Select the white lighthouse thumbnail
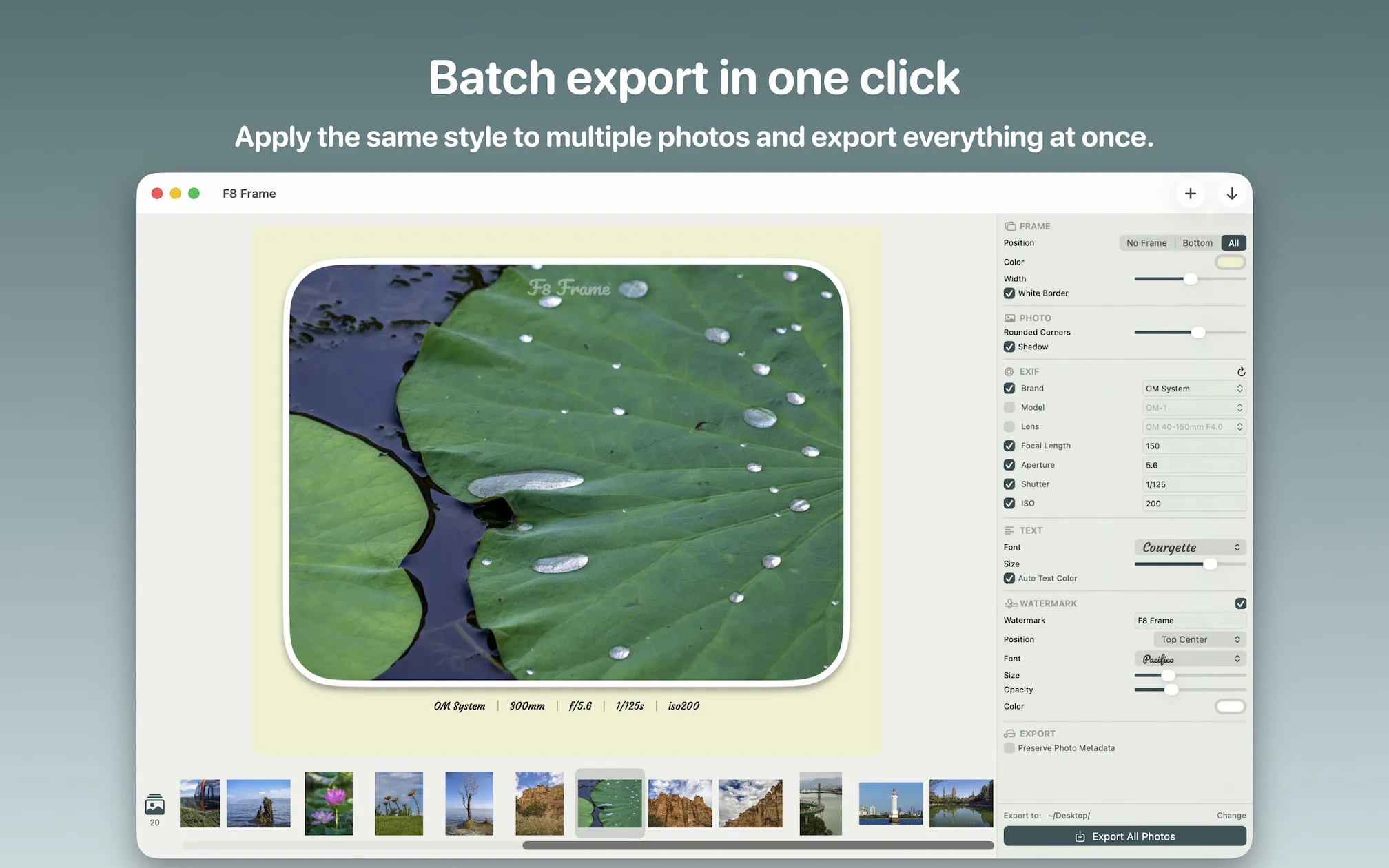1389x868 pixels. pos(891,803)
